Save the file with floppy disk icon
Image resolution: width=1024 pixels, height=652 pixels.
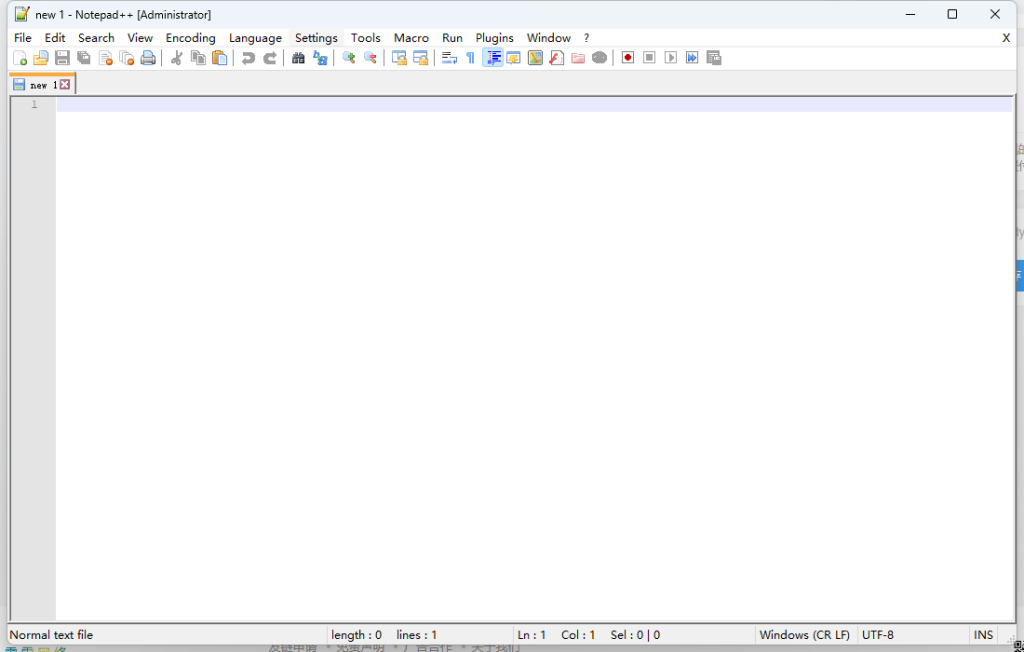click(62, 58)
